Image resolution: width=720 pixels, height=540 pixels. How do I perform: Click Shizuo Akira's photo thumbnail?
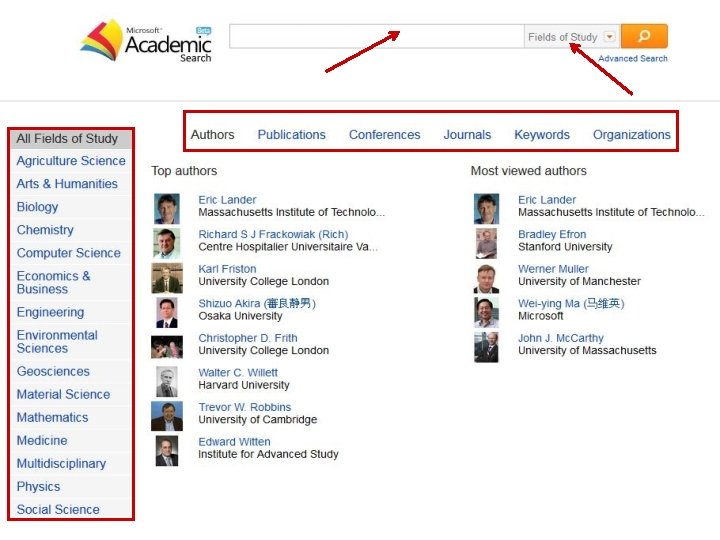click(167, 313)
